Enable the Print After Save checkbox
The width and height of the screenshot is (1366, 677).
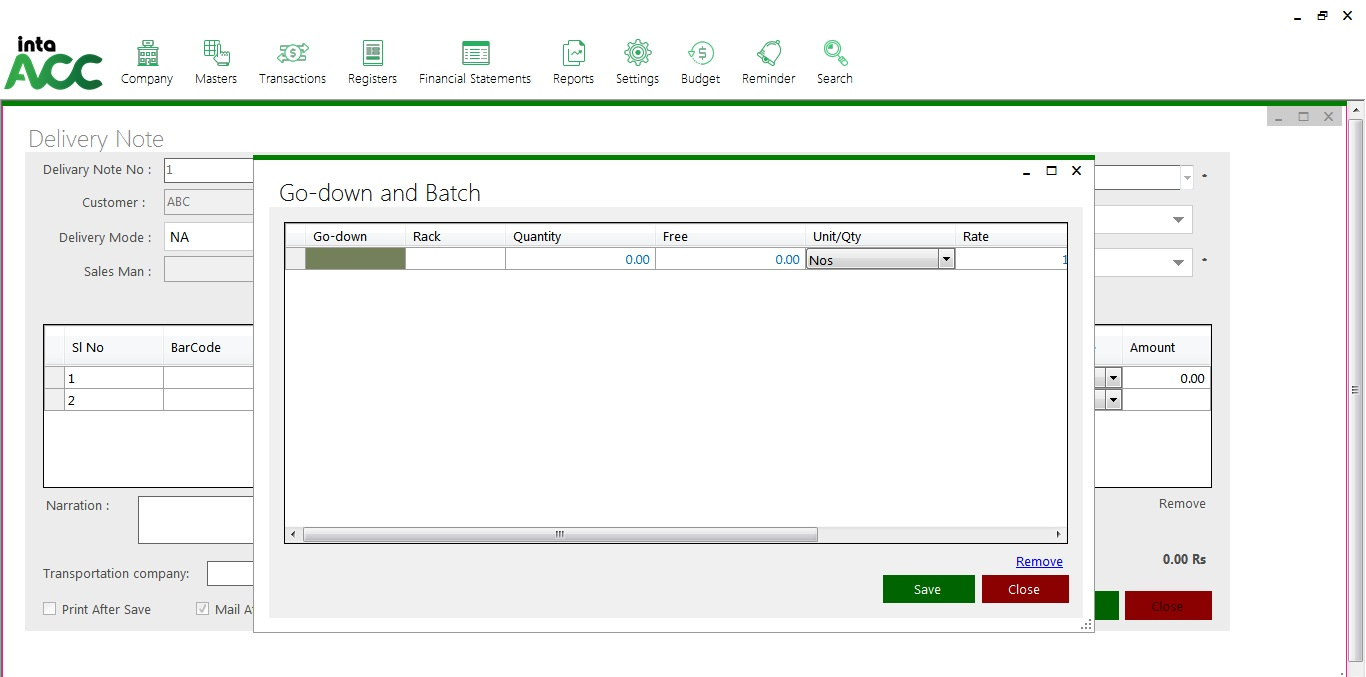[50, 609]
